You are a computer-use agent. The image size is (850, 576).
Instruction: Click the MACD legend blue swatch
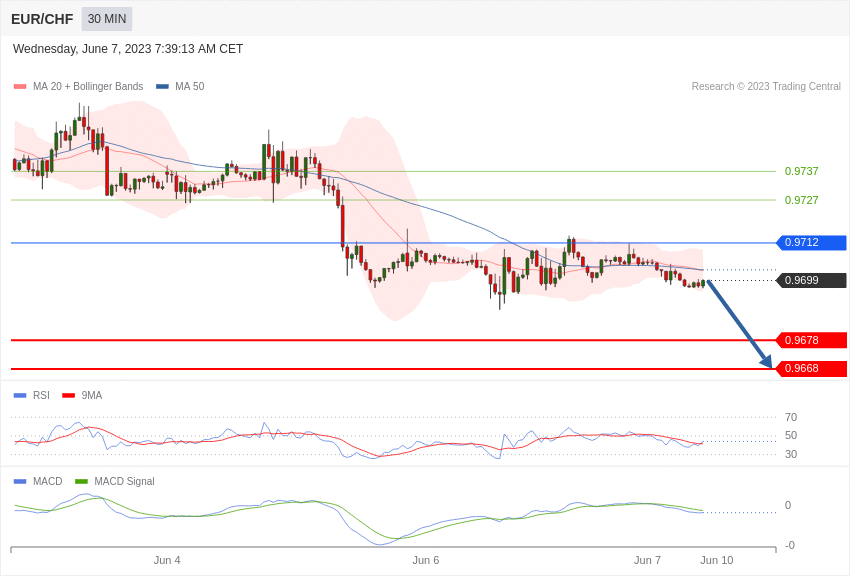[x=20, y=481]
